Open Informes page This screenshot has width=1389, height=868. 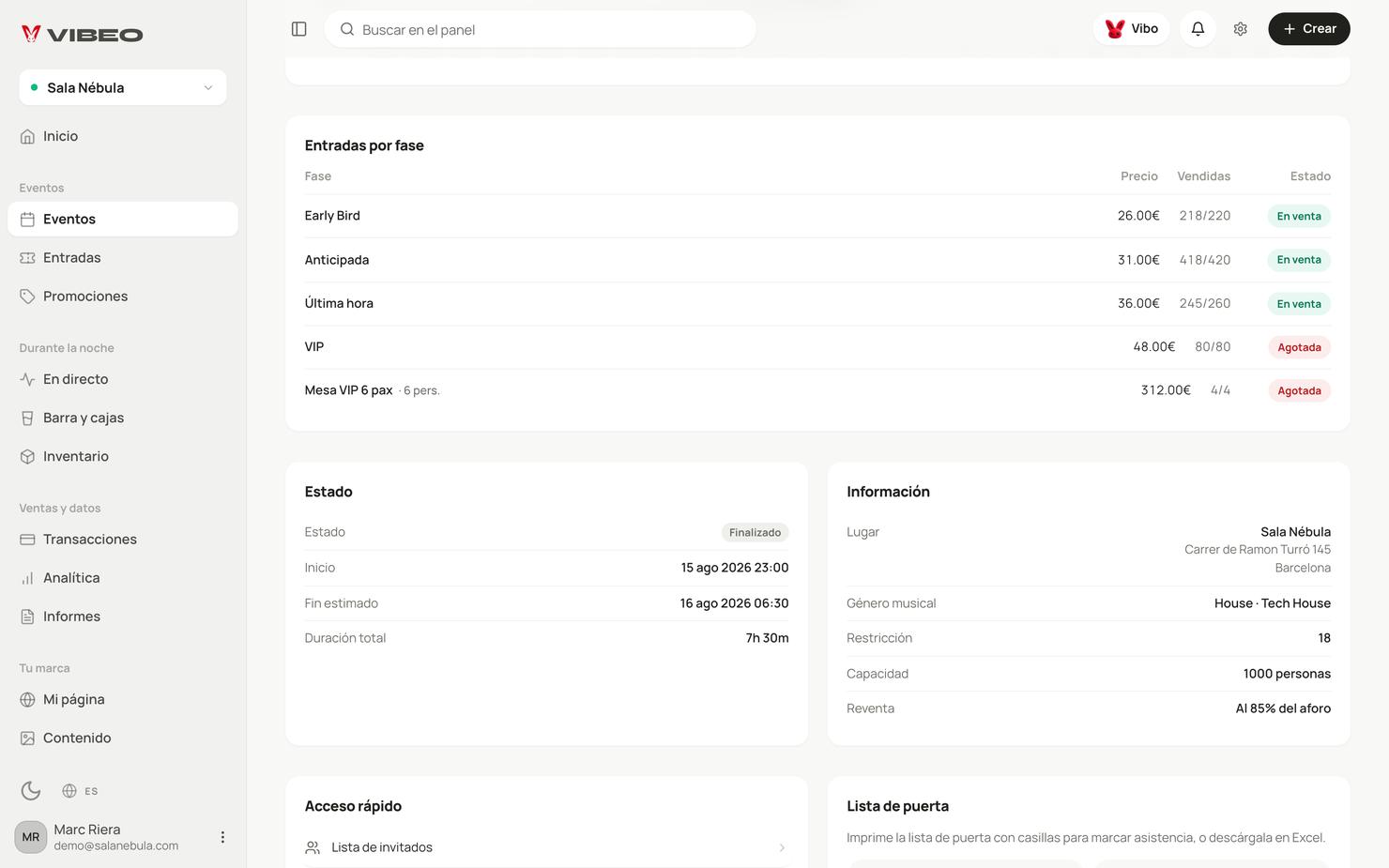pyautogui.click(x=123, y=616)
